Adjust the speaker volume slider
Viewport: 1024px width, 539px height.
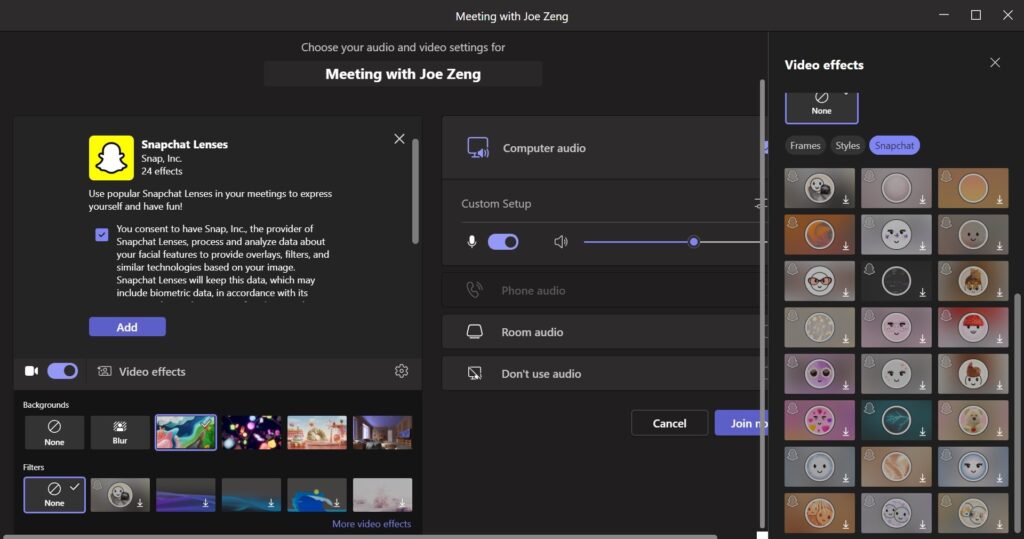(693, 242)
